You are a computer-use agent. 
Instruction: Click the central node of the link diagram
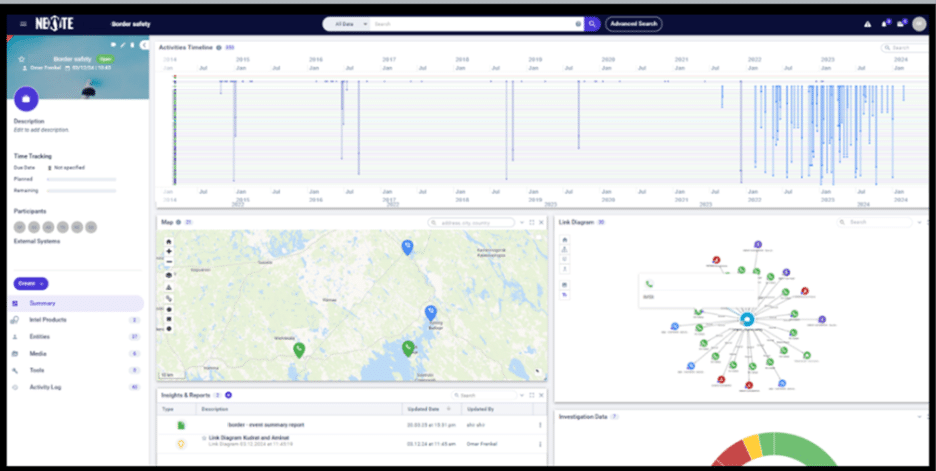click(x=746, y=319)
